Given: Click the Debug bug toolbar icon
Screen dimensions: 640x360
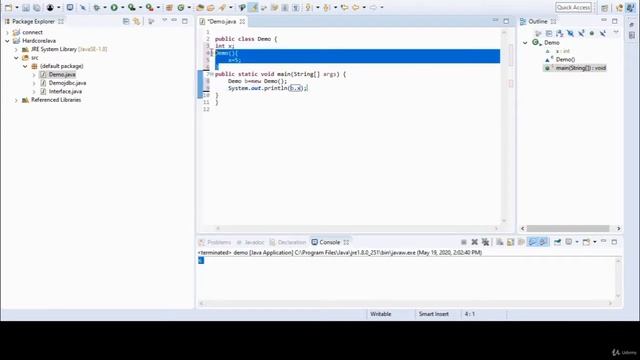Looking at the screenshot, I should click(97, 7).
